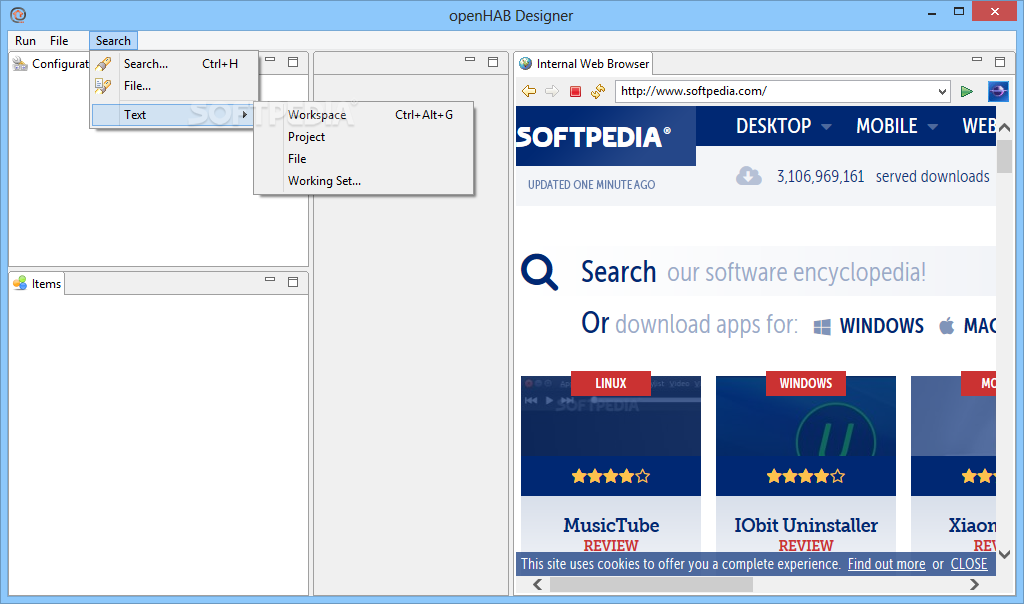The image size is (1024, 604).
Task: Click the green Go arrow
Action: [967, 91]
